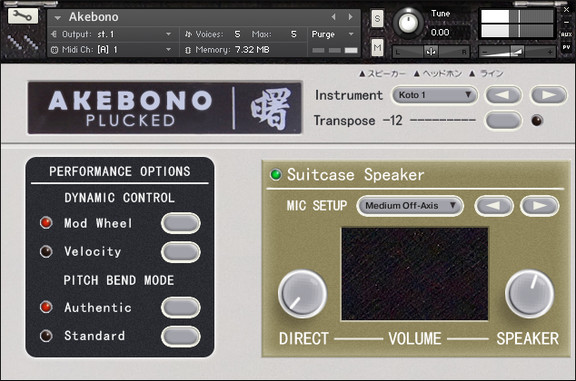Mute the instrument with M button
The width and height of the screenshot is (576, 381).
[377, 47]
